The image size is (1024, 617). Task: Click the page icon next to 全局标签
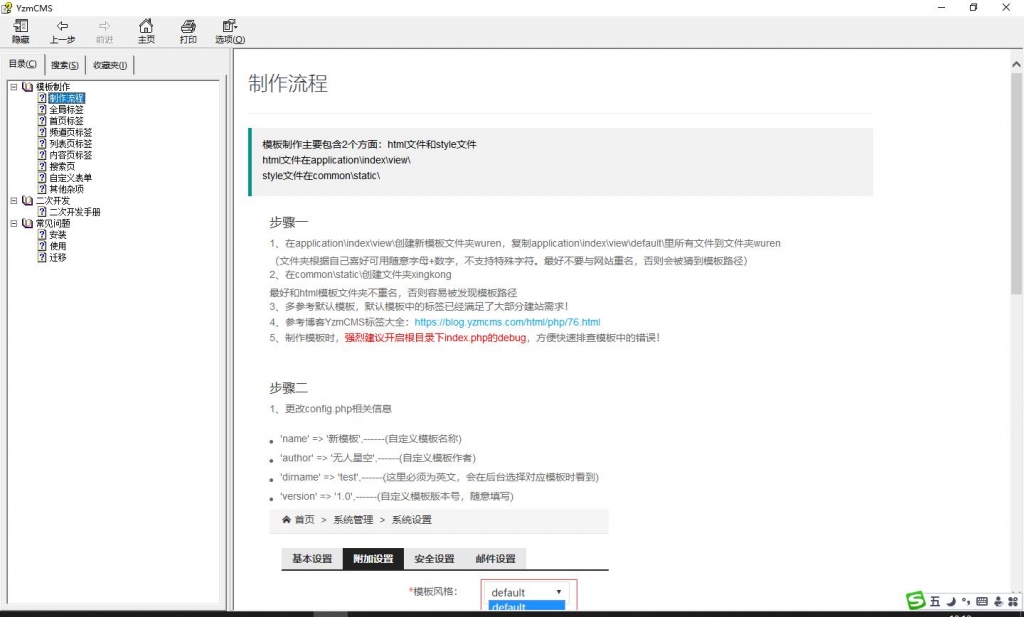pyautogui.click(x=42, y=110)
